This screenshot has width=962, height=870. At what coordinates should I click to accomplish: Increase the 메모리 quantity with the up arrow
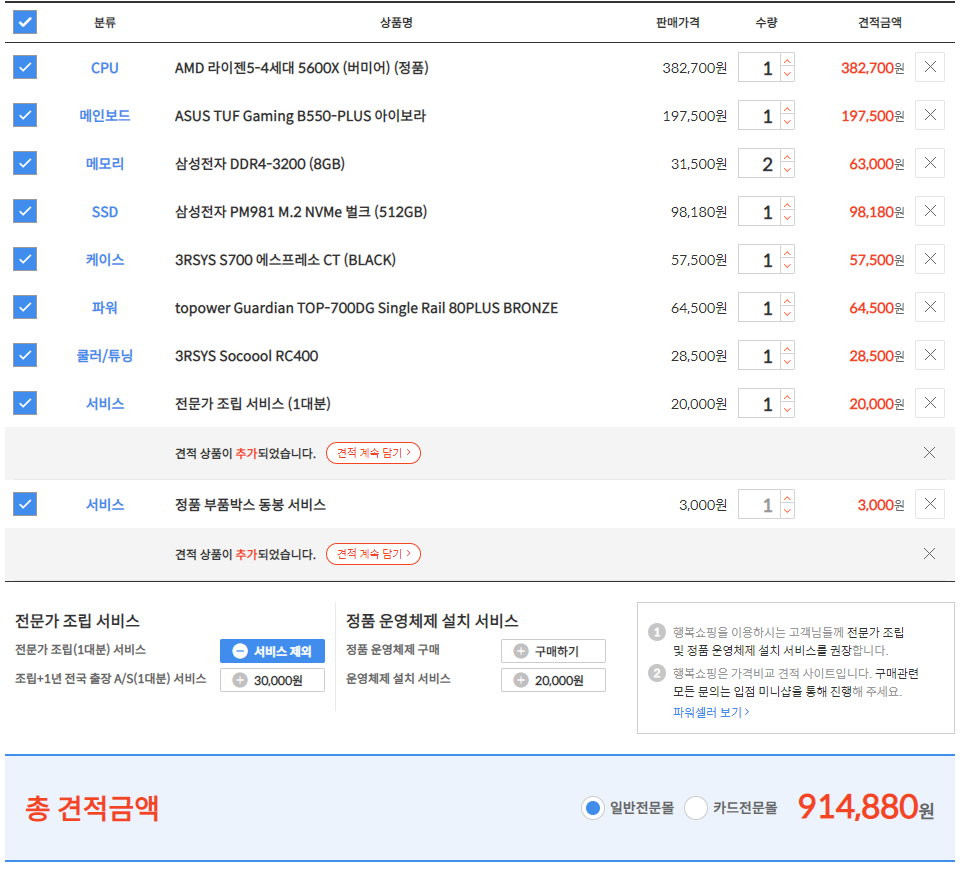click(787, 156)
